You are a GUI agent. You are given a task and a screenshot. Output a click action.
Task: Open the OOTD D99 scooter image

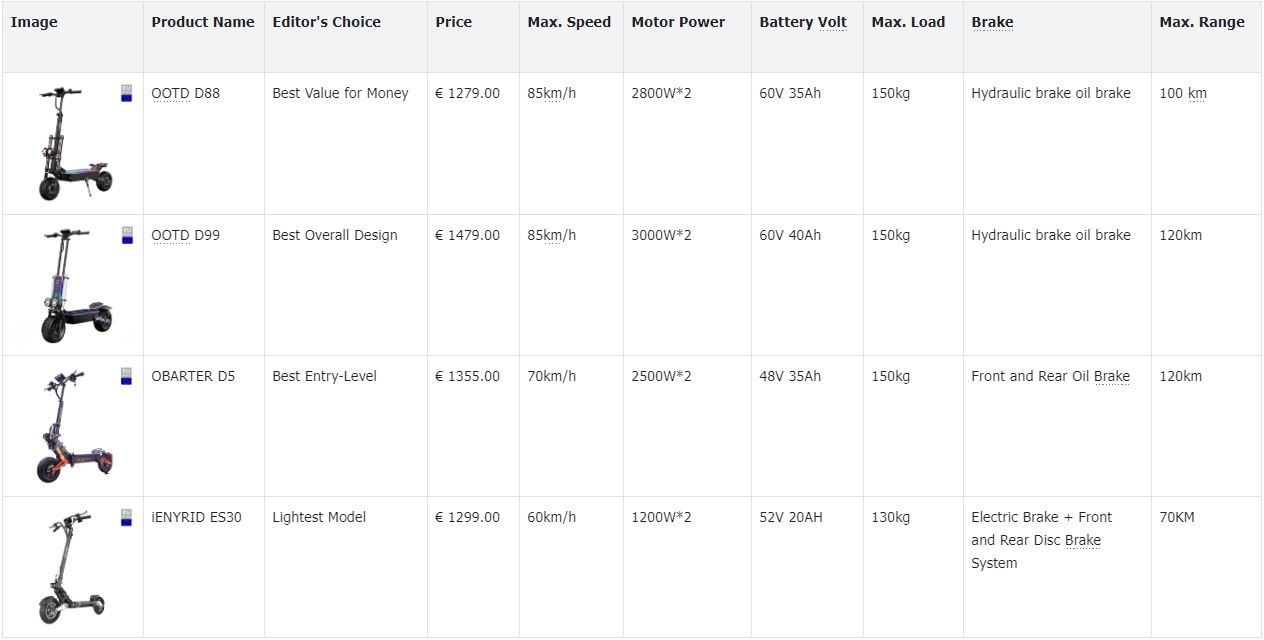pyautogui.click(x=75, y=285)
